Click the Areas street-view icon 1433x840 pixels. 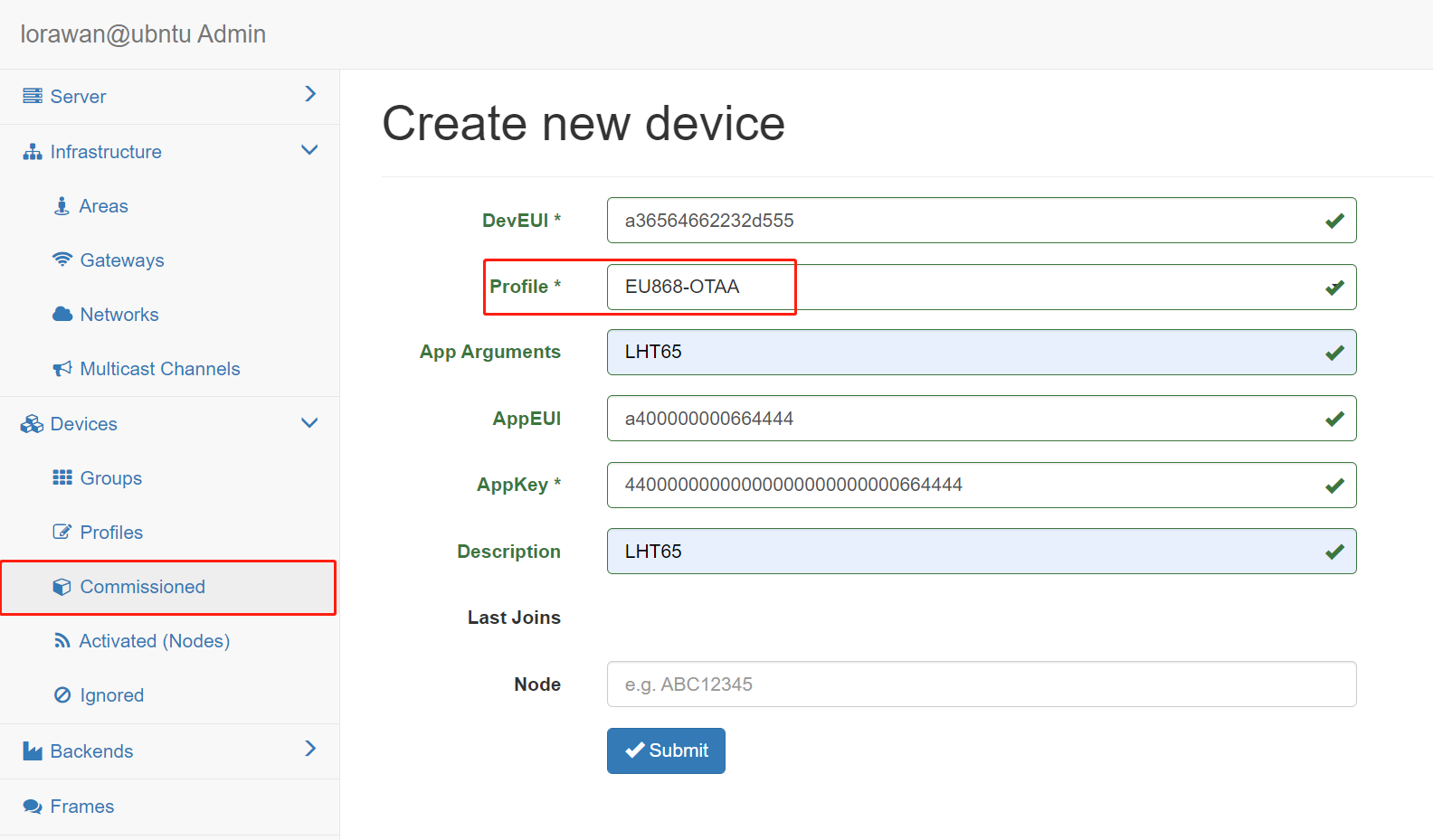click(x=62, y=206)
